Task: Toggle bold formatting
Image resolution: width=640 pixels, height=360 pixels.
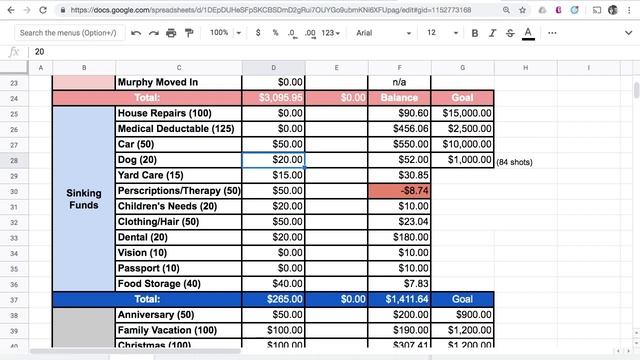Action: [475, 33]
